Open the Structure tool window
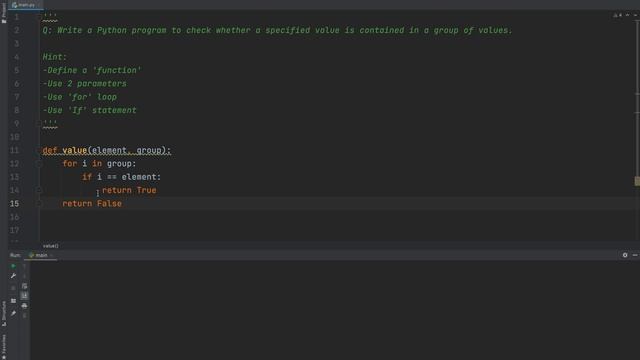This screenshot has width=640, height=360. (x=4, y=314)
